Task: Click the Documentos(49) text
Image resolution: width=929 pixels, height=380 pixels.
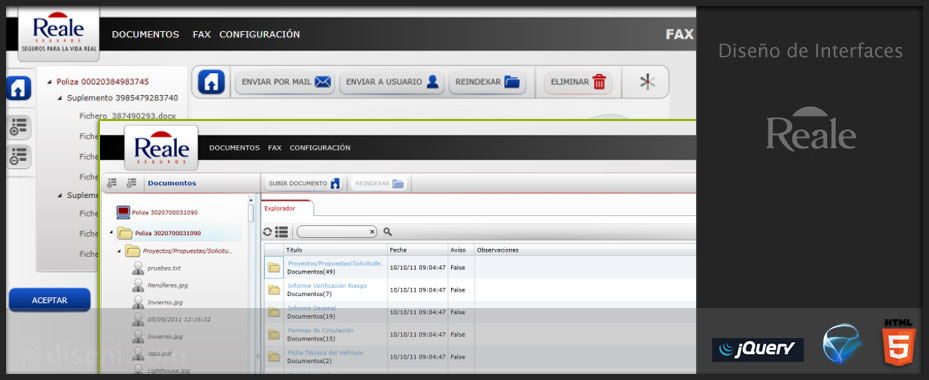Action: (x=311, y=272)
